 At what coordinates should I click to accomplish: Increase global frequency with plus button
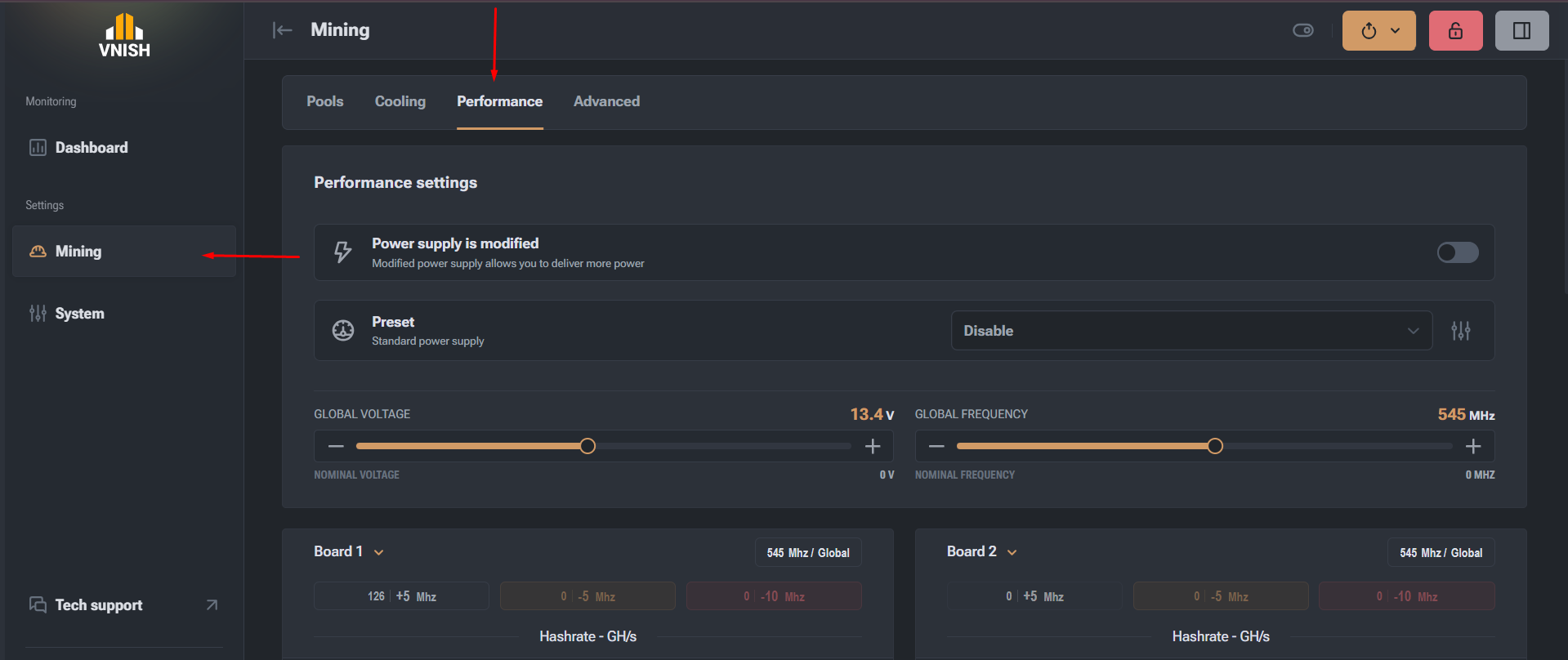[1473, 446]
